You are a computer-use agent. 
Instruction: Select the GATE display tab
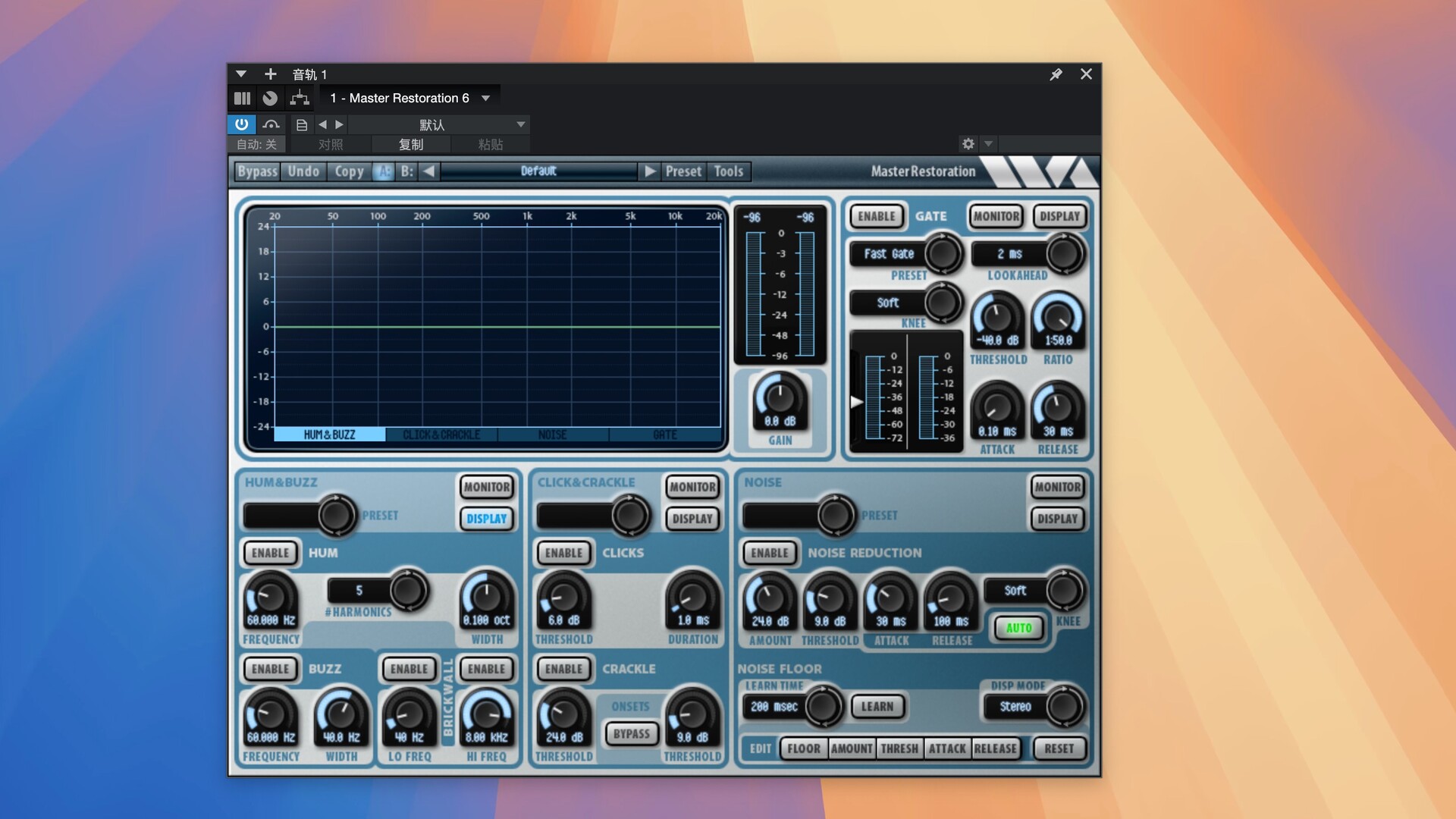(x=665, y=435)
